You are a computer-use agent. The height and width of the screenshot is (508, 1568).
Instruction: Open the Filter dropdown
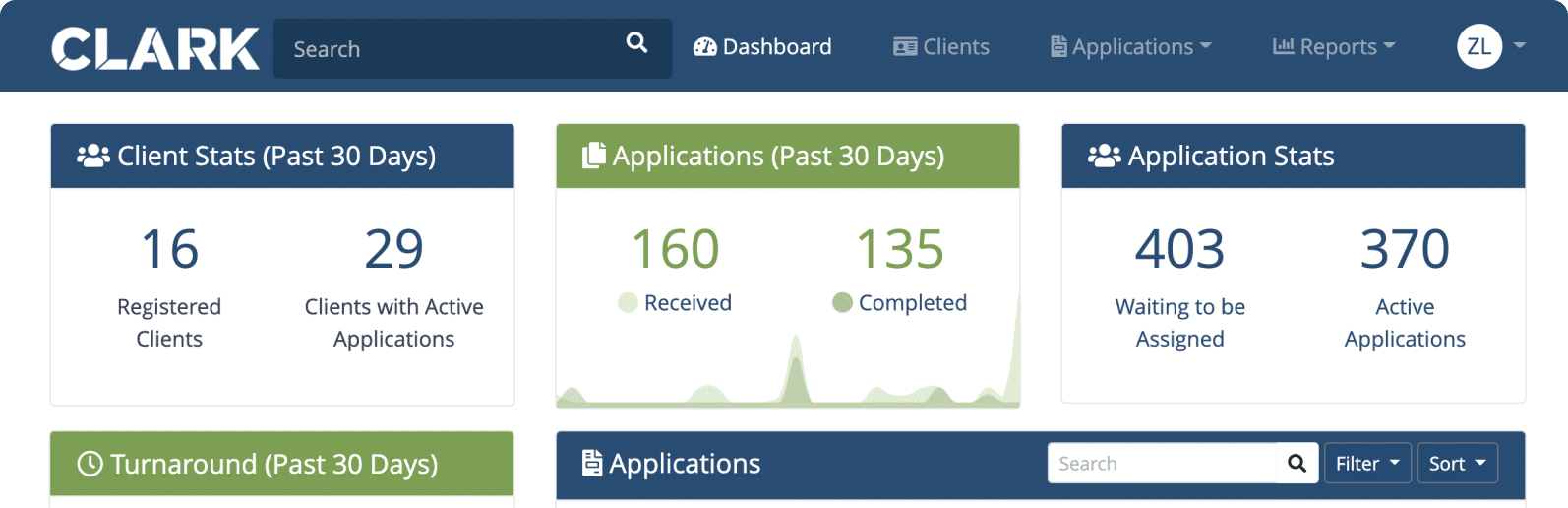[x=1367, y=463]
